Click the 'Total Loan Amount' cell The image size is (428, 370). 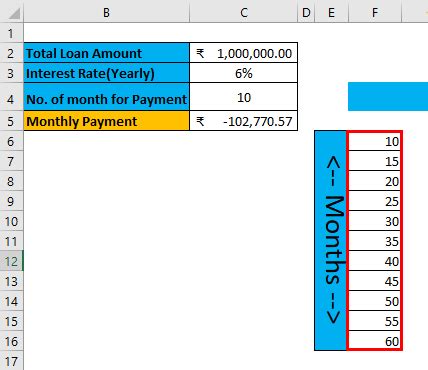tap(106, 53)
